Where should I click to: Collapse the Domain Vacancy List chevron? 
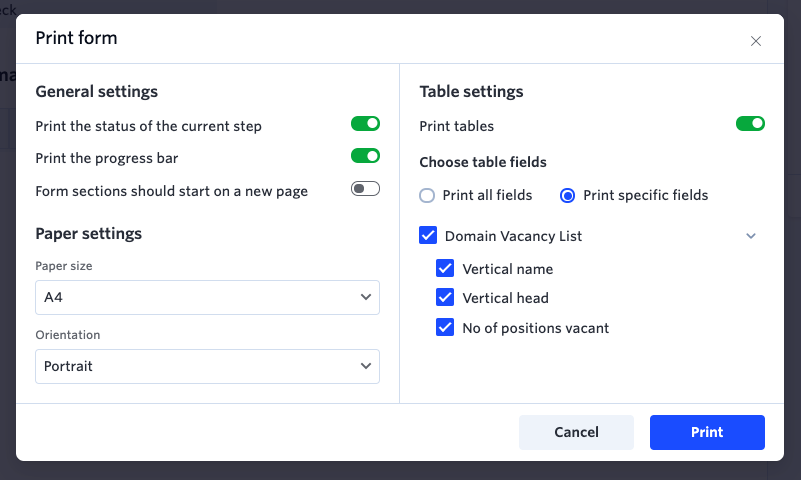(x=750, y=236)
